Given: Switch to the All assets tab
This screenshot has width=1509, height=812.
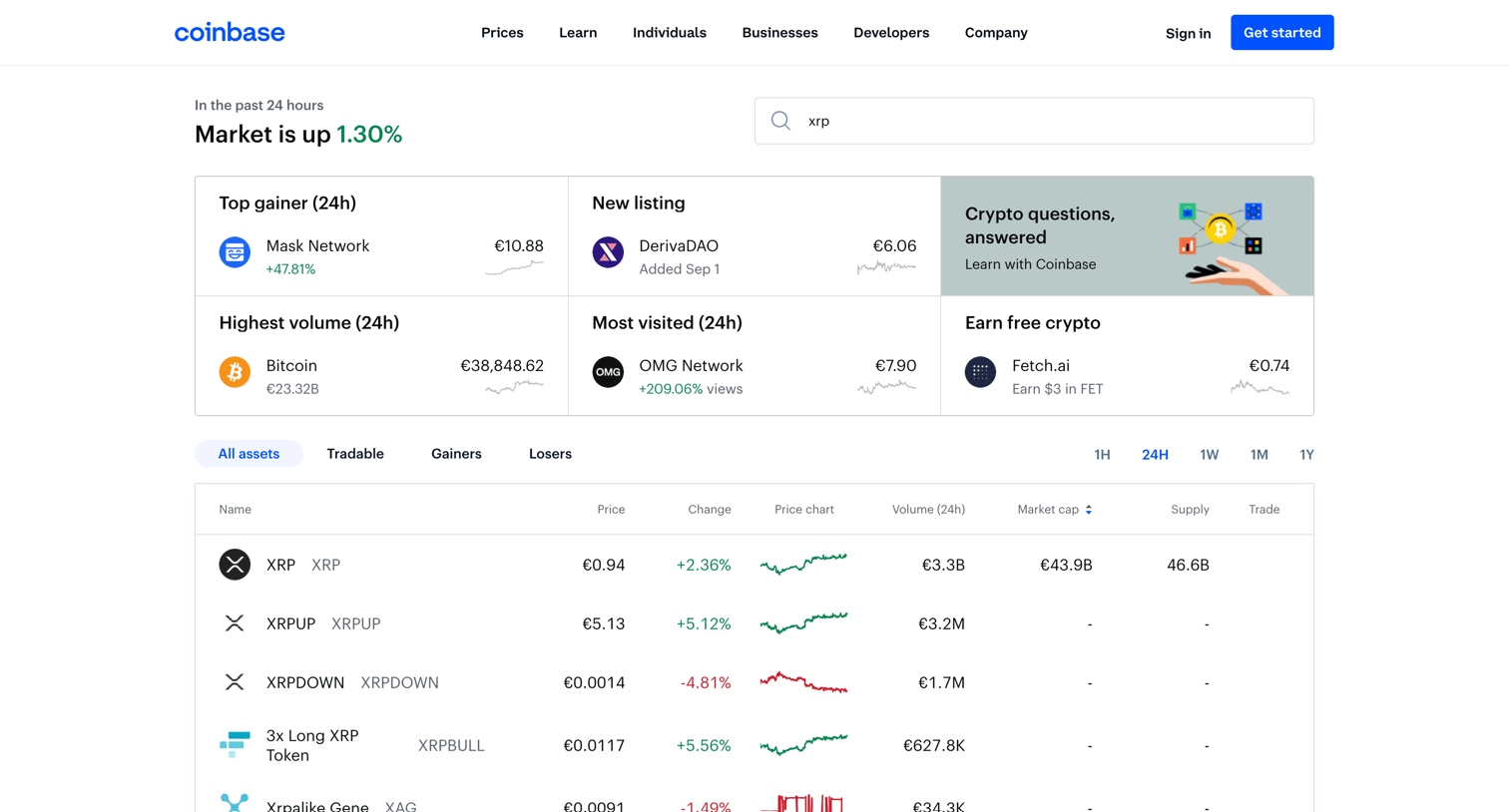Looking at the screenshot, I should 249,454.
